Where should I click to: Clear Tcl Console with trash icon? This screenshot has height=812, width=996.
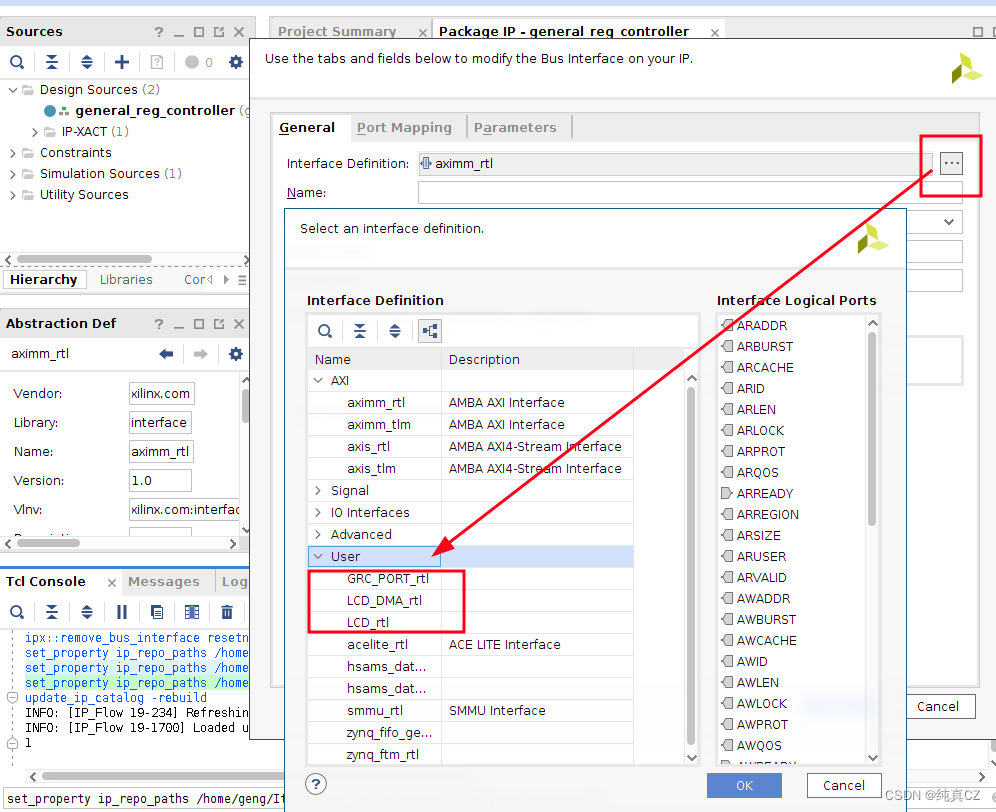pos(227,612)
